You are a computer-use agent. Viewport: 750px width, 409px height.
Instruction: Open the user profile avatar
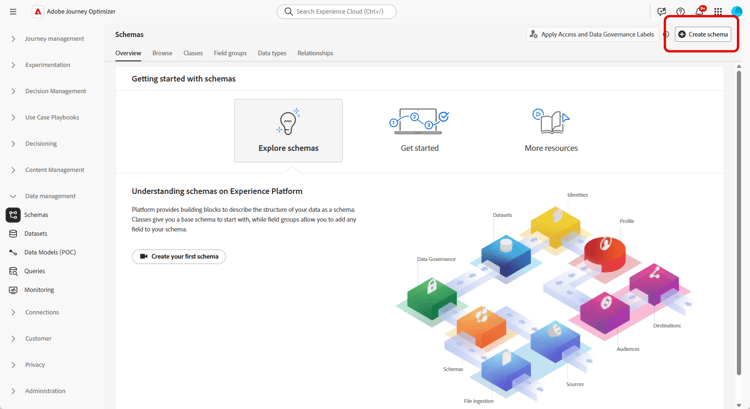click(x=737, y=11)
